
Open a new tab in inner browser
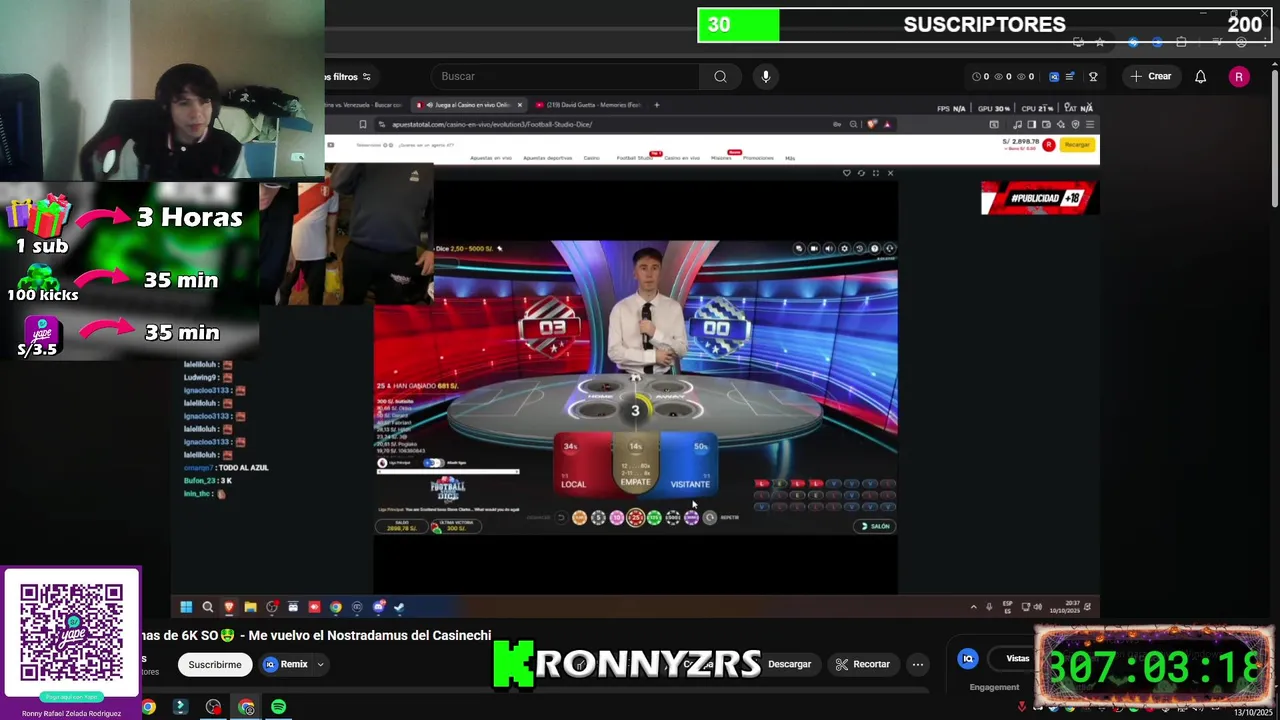[657, 105]
